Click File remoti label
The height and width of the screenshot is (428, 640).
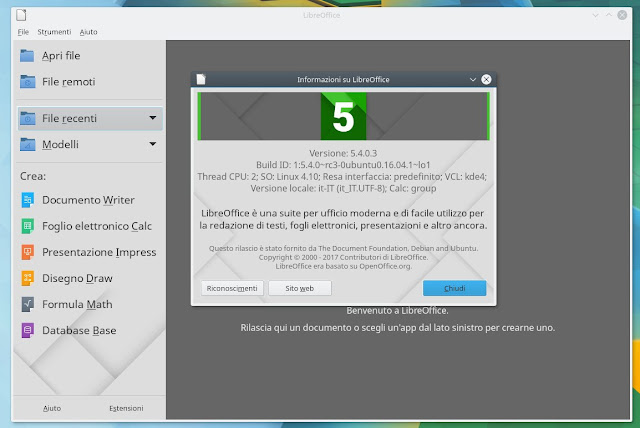click(69, 82)
